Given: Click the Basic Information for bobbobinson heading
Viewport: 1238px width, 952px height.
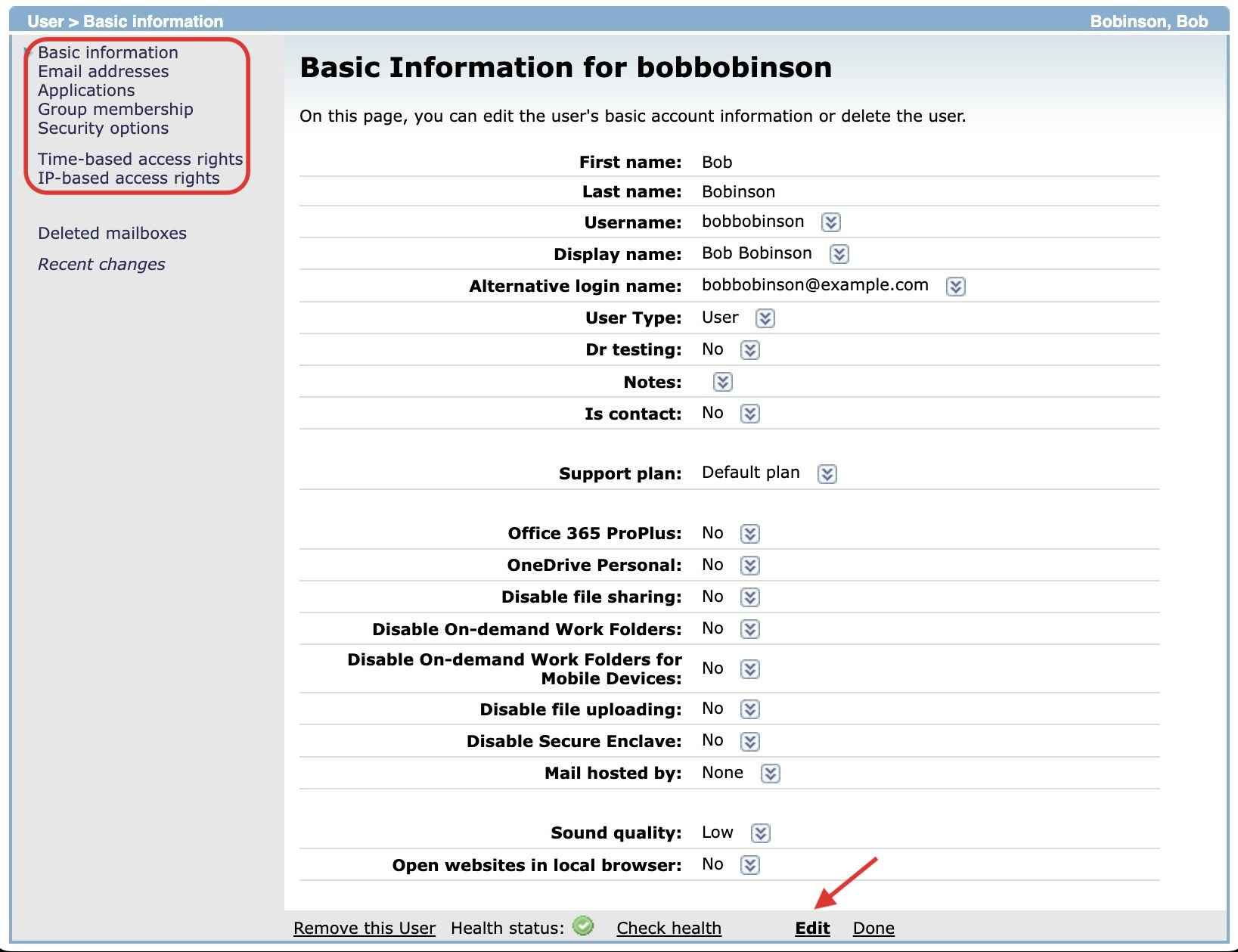Looking at the screenshot, I should tap(566, 67).
